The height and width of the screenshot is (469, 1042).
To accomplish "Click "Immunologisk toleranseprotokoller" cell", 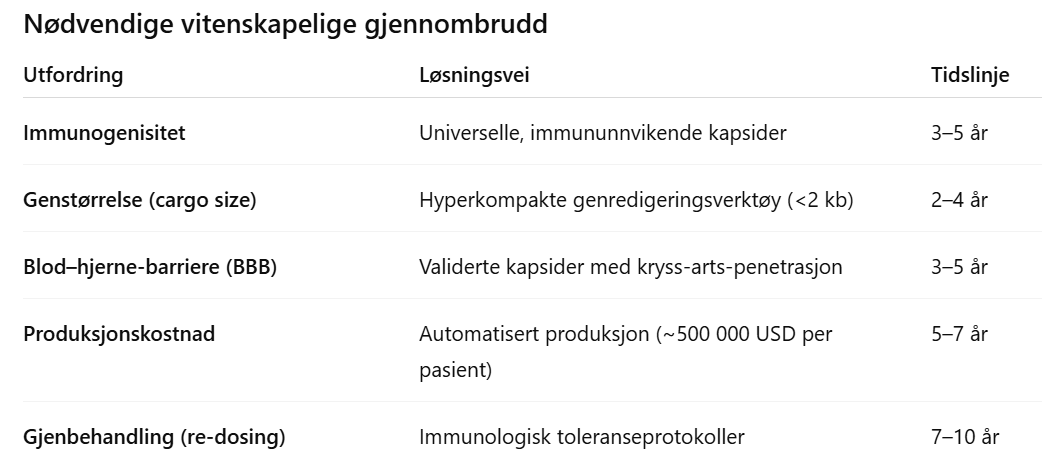I will pos(582,436).
